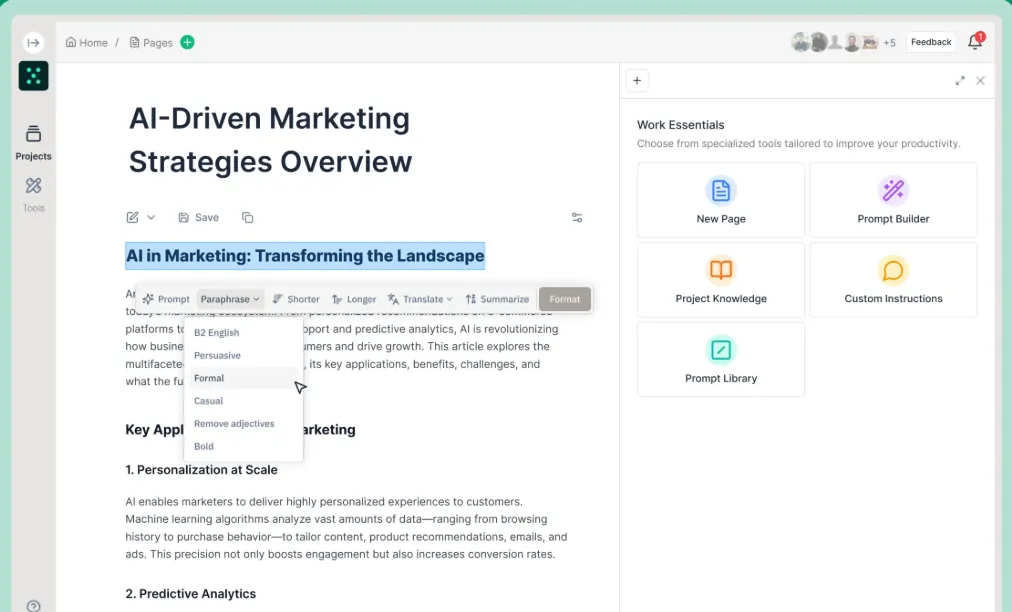Close the Work Essentials panel
The width and height of the screenshot is (1012, 612).
(x=980, y=81)
